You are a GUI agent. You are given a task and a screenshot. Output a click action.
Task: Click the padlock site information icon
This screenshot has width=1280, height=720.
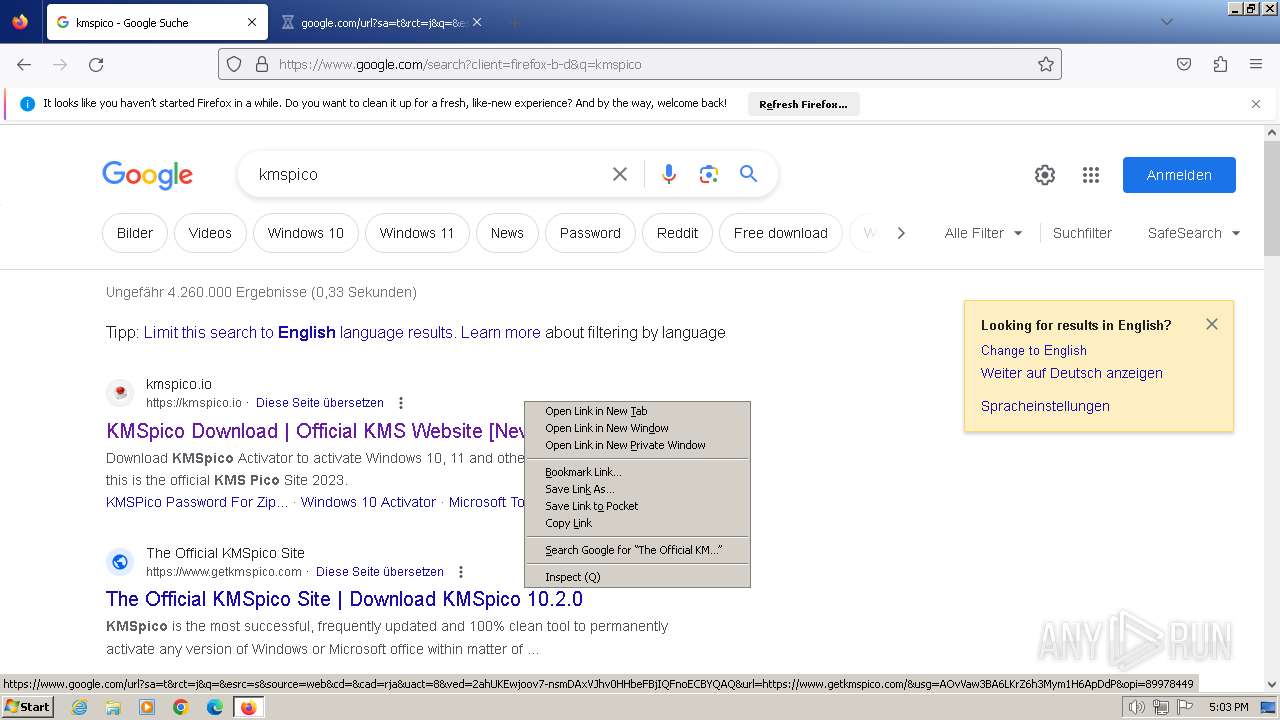tap(262, 64)
